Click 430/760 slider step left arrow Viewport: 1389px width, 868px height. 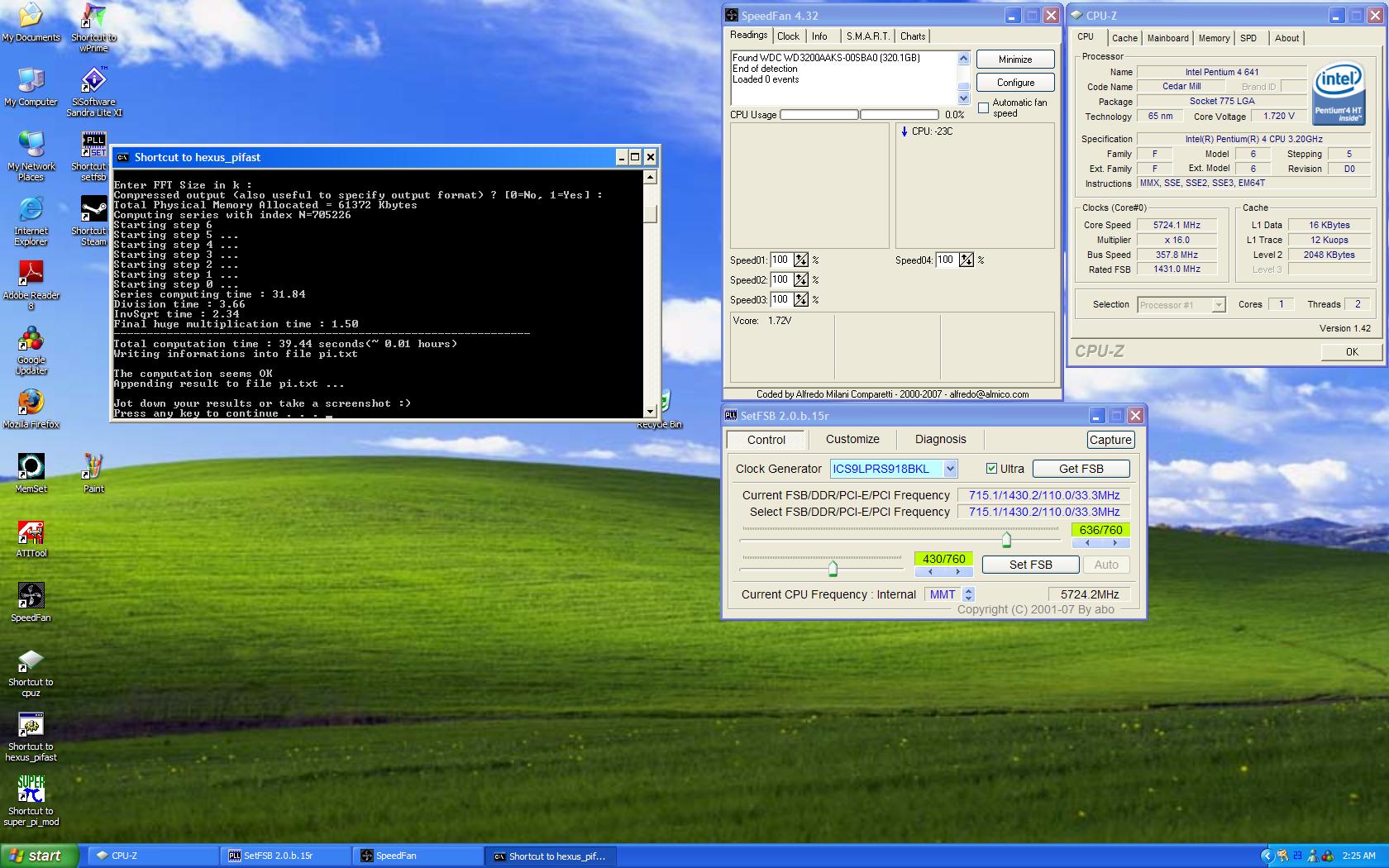pos(930,571)
